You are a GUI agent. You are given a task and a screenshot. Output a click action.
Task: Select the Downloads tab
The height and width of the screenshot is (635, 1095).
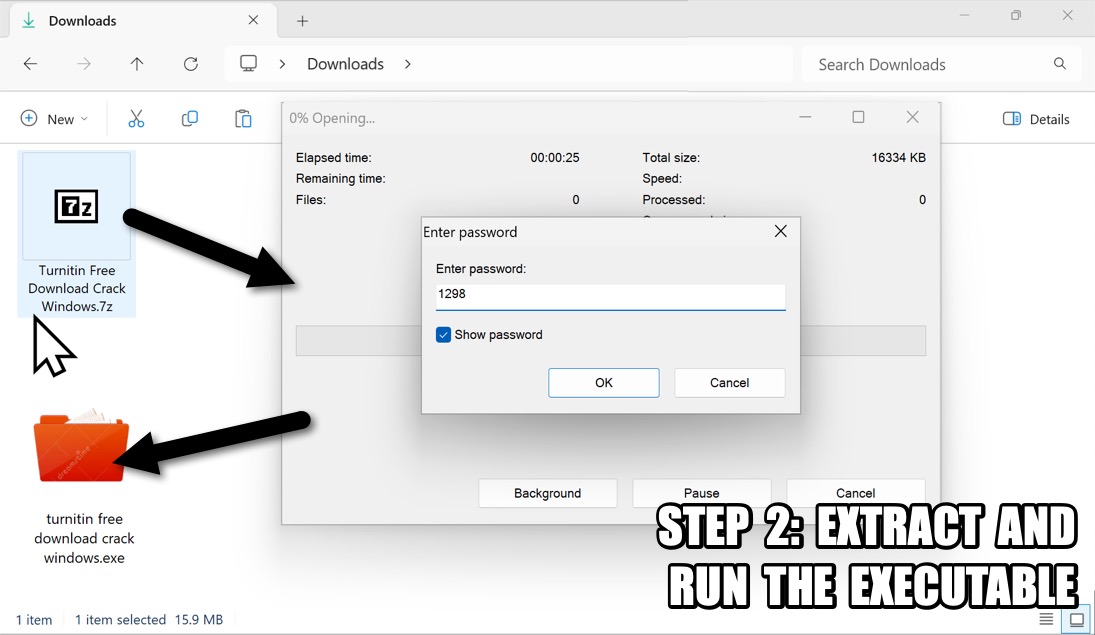tap(143, 21)
